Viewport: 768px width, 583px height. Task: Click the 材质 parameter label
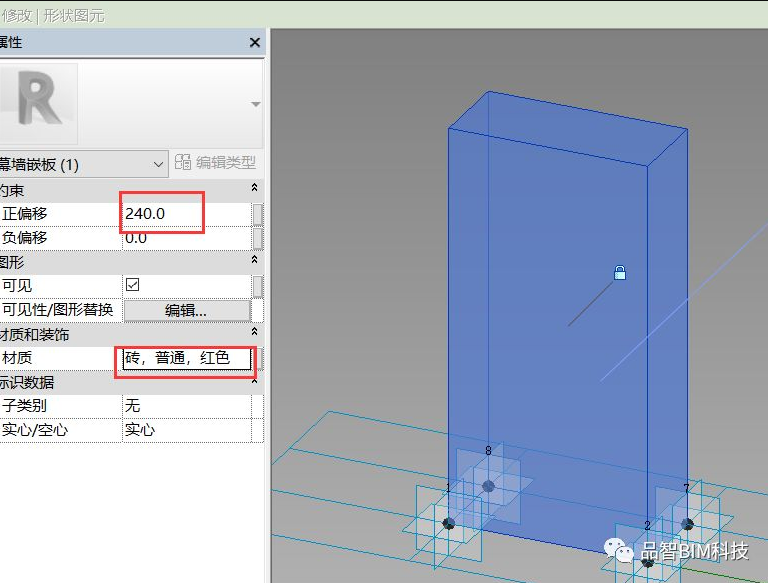click(x=17, y=358)
